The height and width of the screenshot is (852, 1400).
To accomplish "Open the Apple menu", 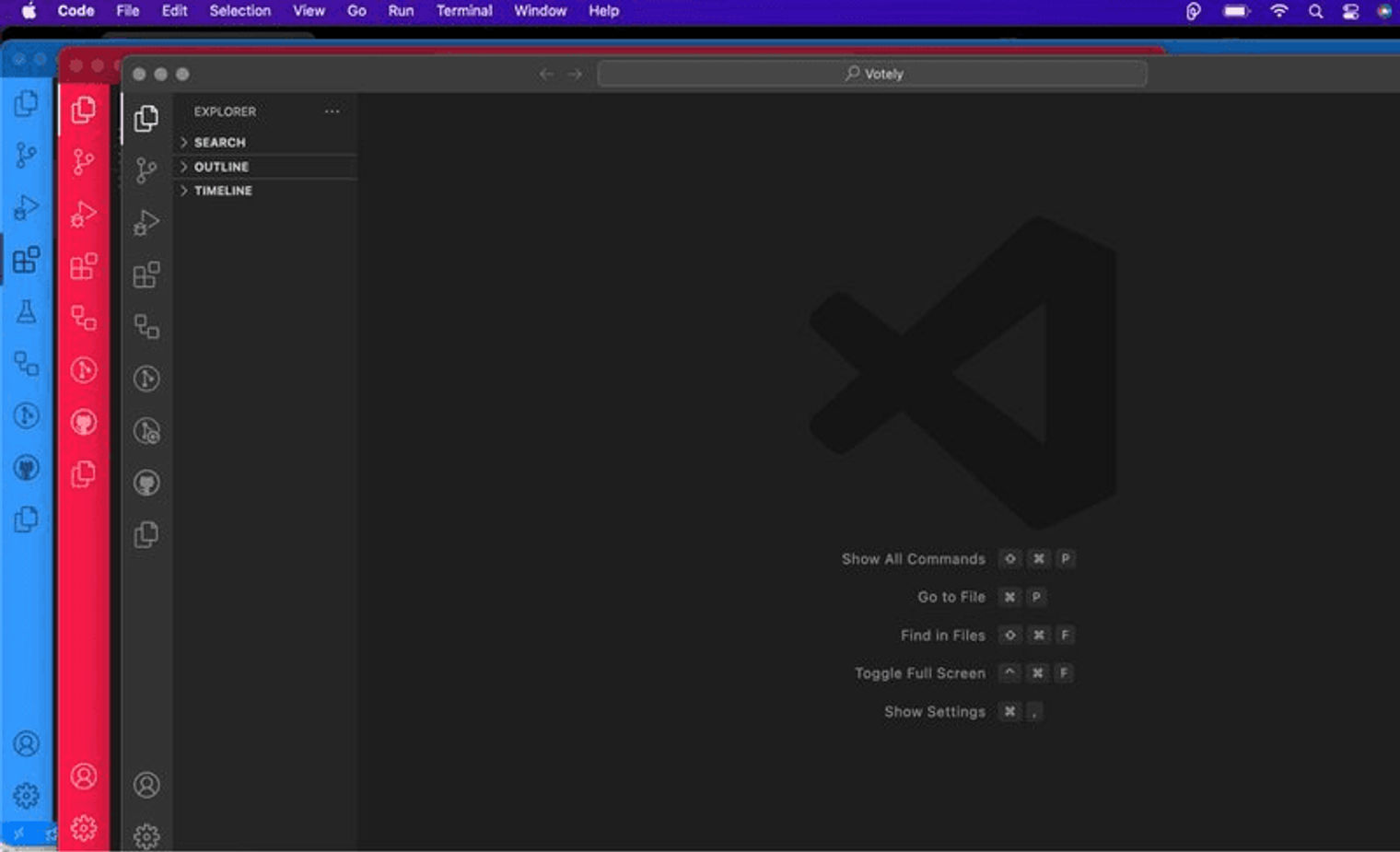I will point(29,11).
